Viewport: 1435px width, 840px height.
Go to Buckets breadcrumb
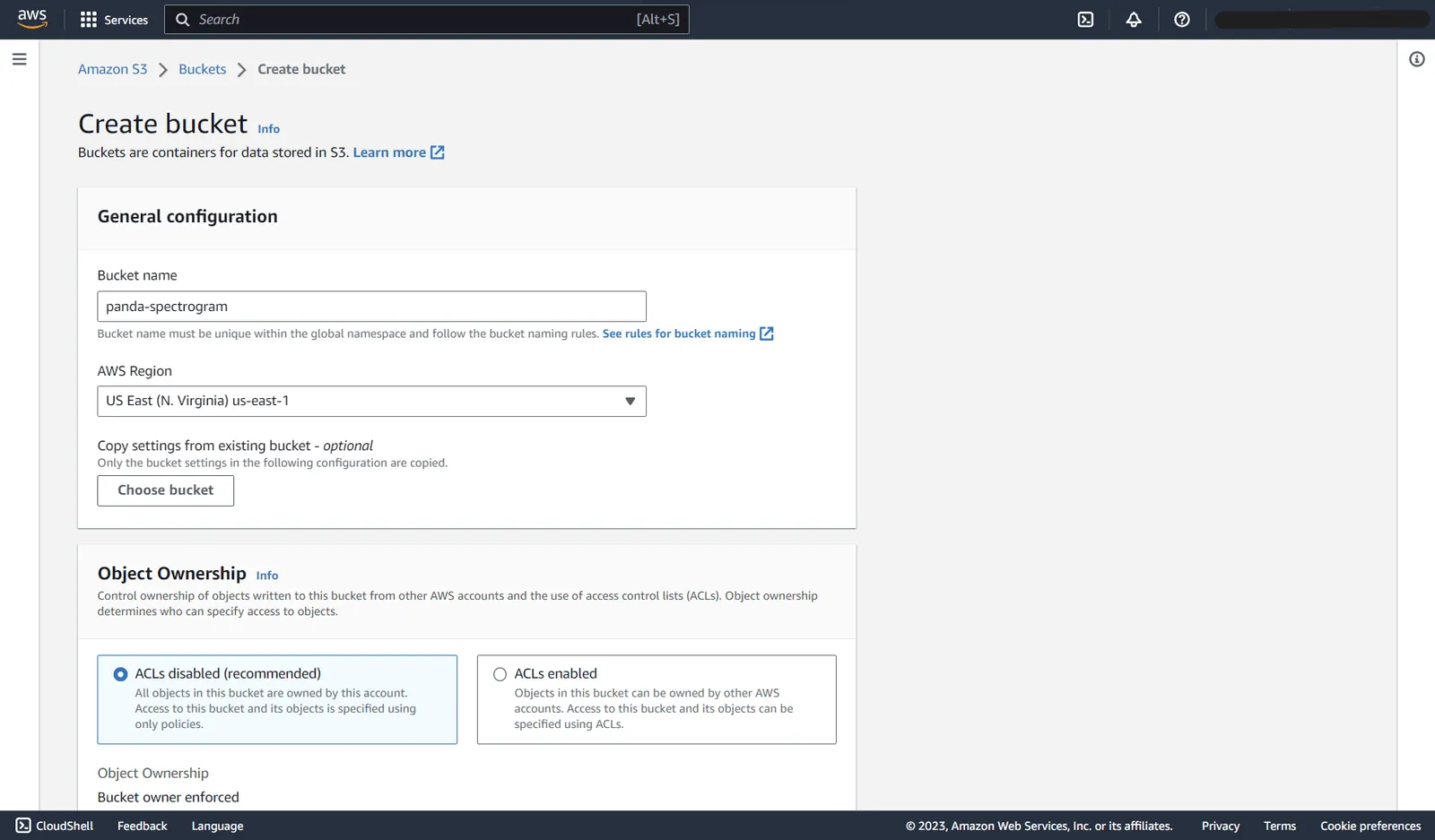point(203,69)
